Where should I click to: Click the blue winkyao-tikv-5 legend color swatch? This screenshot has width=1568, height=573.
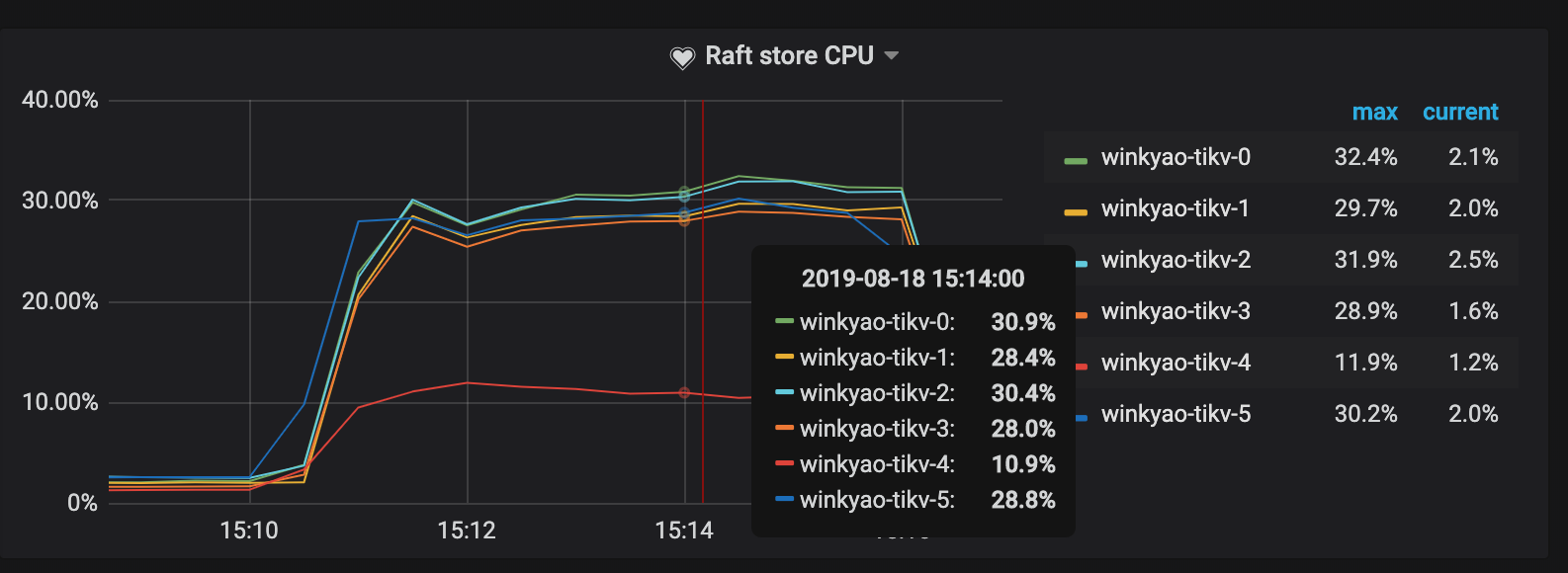pos(1082,417)
